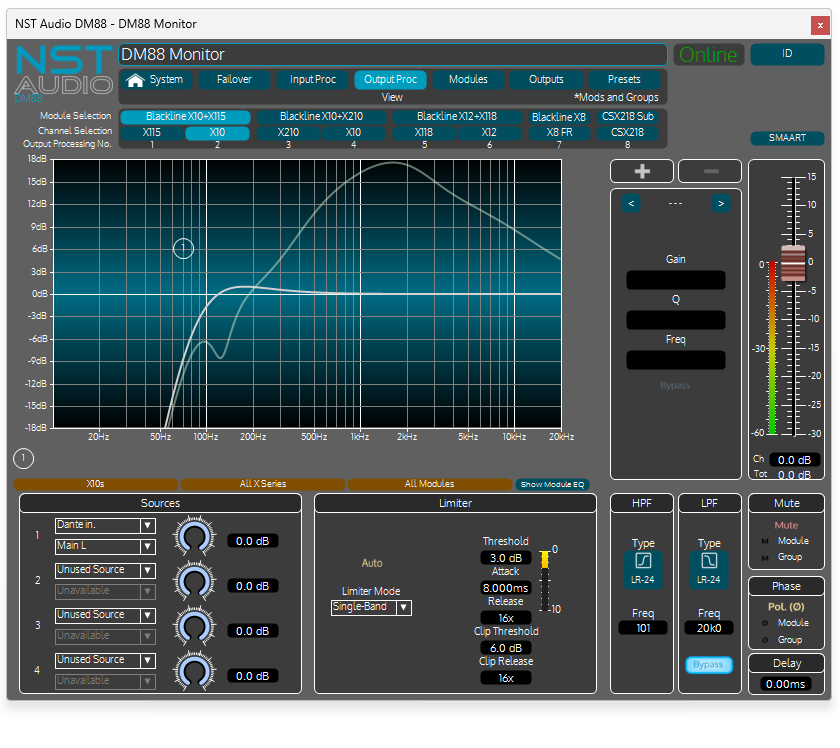Open the Modules tab
The image size is (840, 748).
[x=468, y=80]
